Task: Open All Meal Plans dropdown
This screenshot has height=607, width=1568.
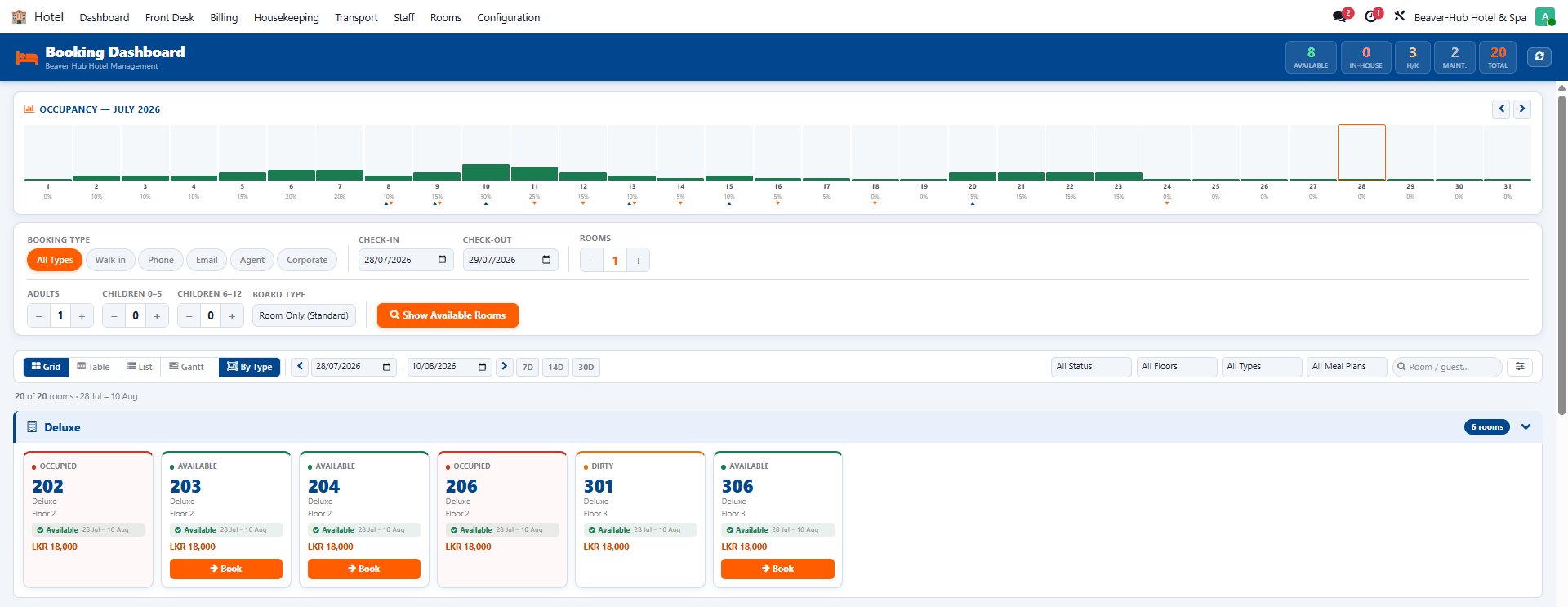Action: (1347, 367)
